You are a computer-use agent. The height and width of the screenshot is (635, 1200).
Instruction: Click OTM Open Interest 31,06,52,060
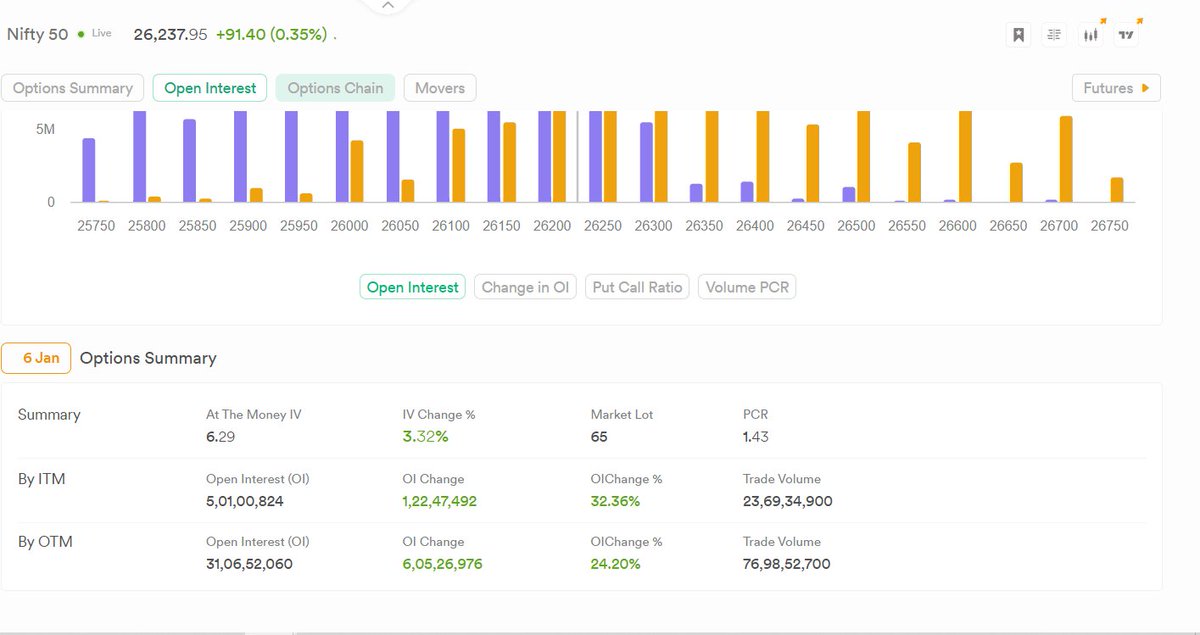coord(249,564)
